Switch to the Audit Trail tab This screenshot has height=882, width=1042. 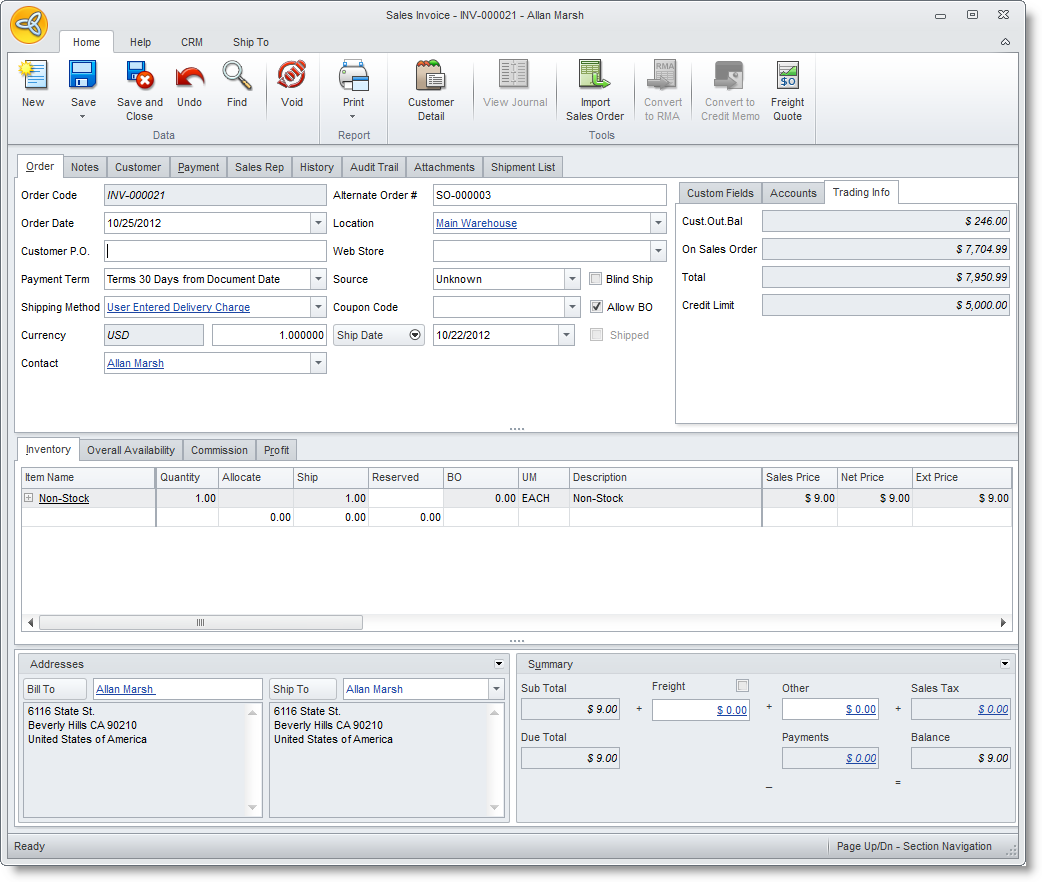(x=374, y=167)
